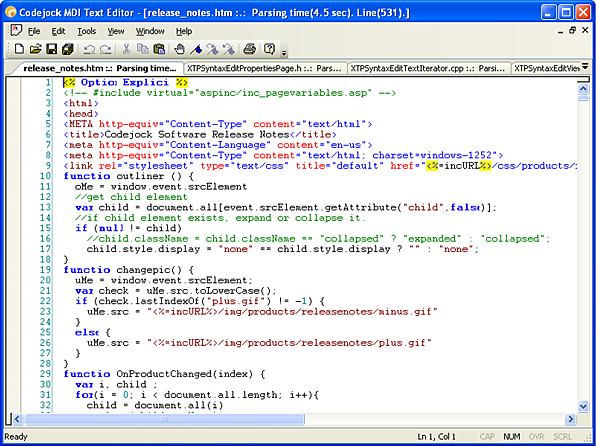The height and width of the screenshot is (446, 596).
Task: Click the '<html>' tag on line 3
Action: (81, 103)
